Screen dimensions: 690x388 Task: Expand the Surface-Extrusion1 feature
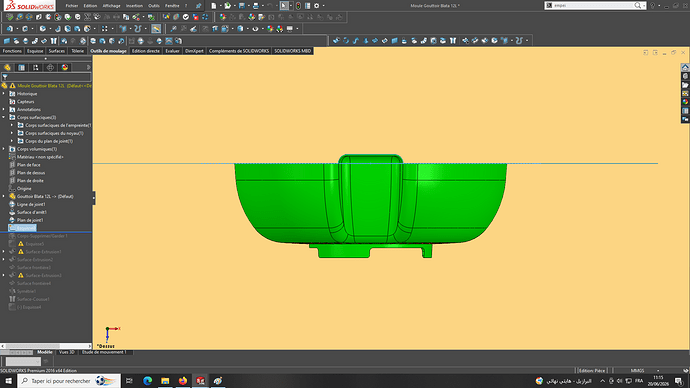pos(4,252)
